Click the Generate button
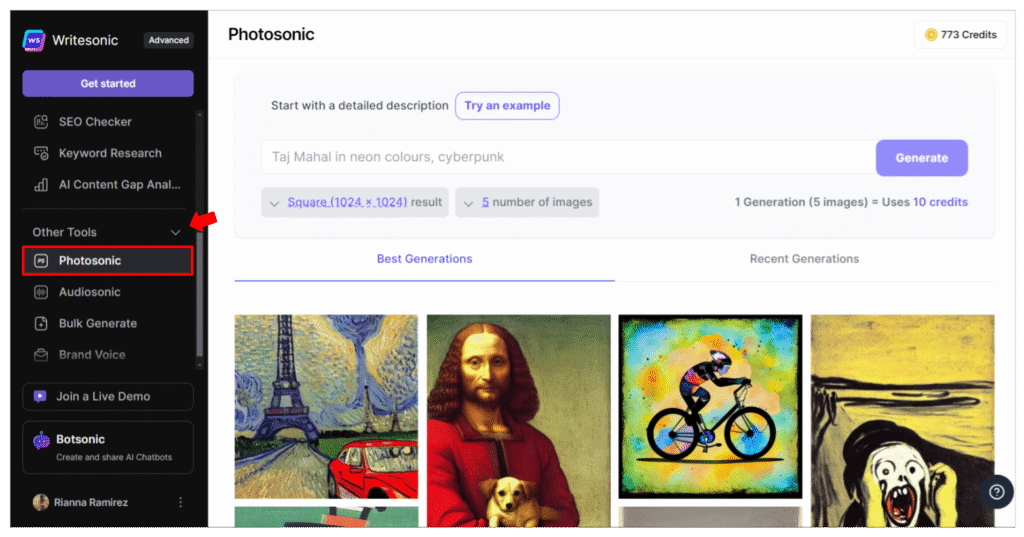 click(x=921, y=158)
